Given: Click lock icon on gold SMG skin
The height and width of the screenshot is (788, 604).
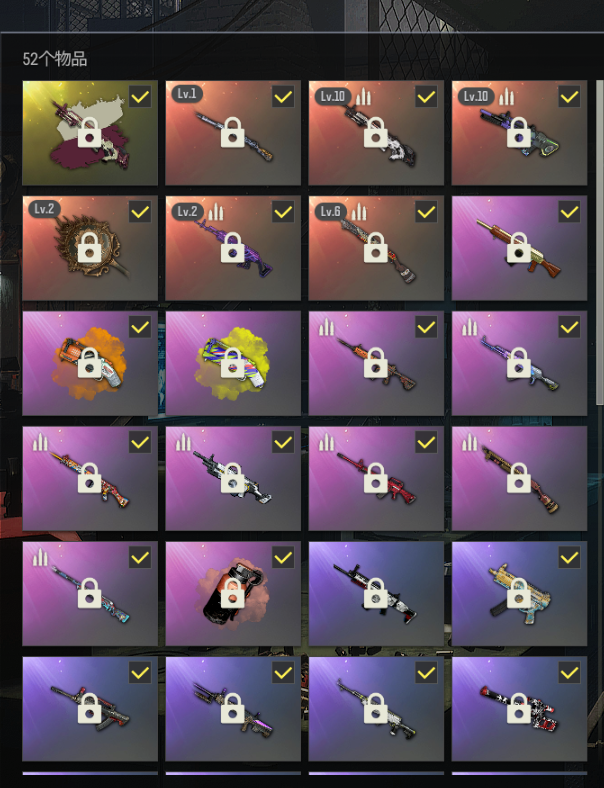Looking at the screenshot, I should pos(519,593).
